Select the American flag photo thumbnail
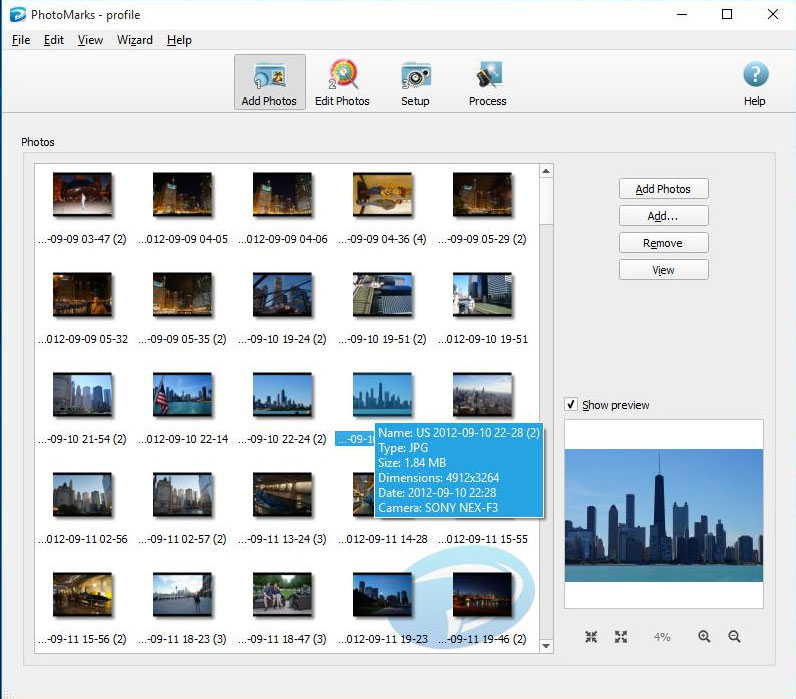The height and width of the screenshot is (699, 796). coord(182,395)
